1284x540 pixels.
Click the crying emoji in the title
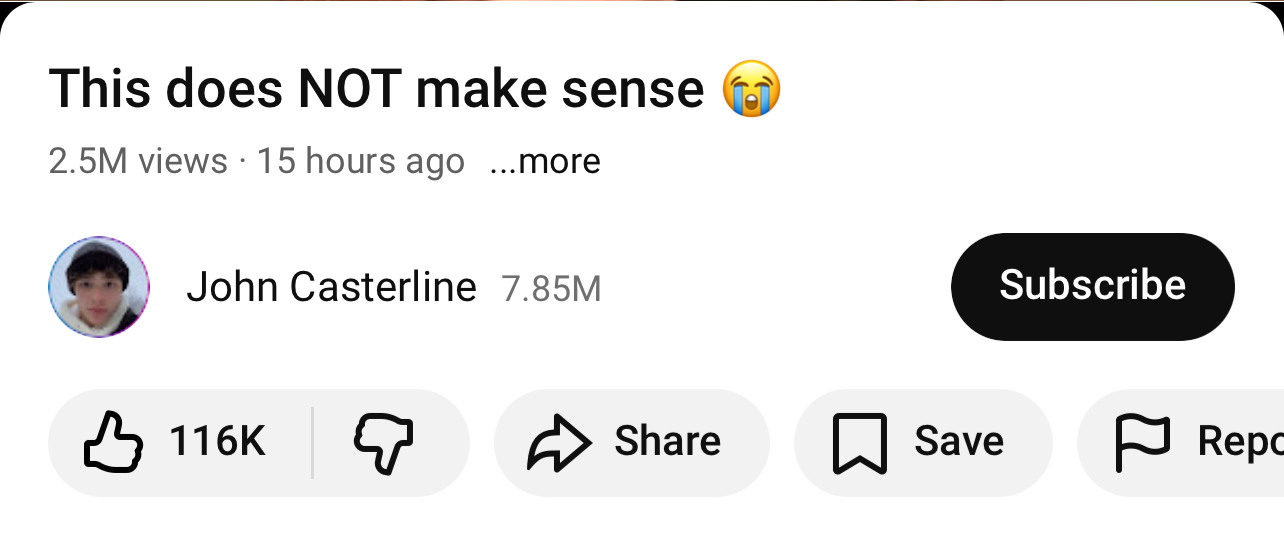point(751,88)
